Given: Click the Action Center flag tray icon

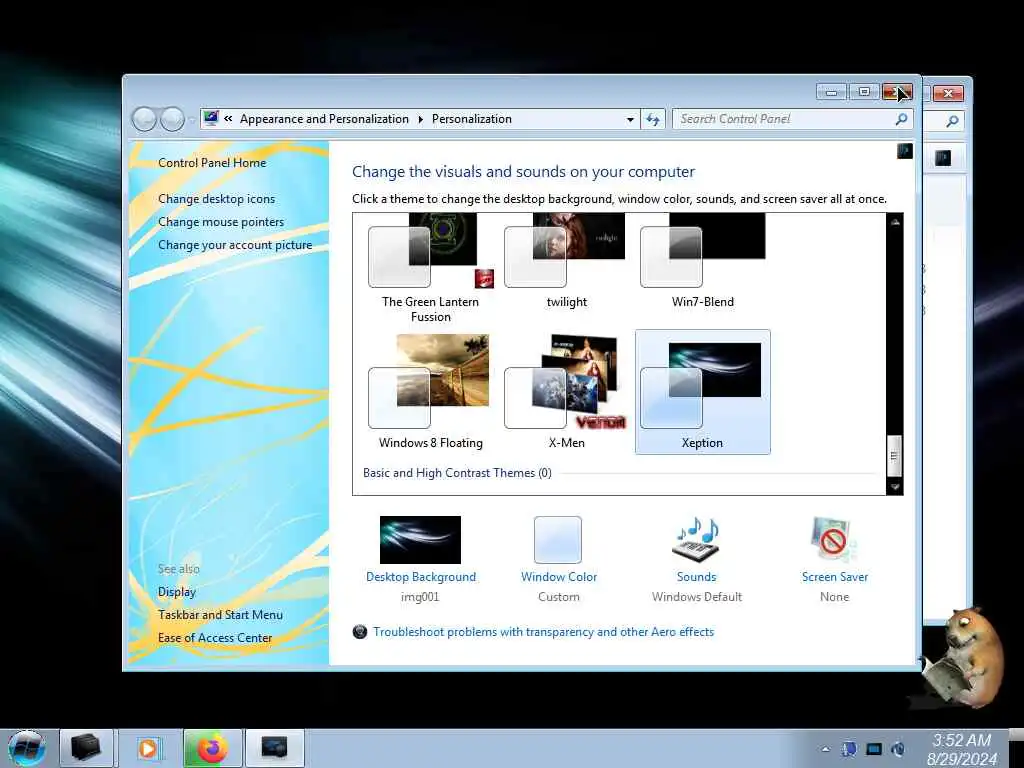Looking at the screenshot, I should point(850,749).
